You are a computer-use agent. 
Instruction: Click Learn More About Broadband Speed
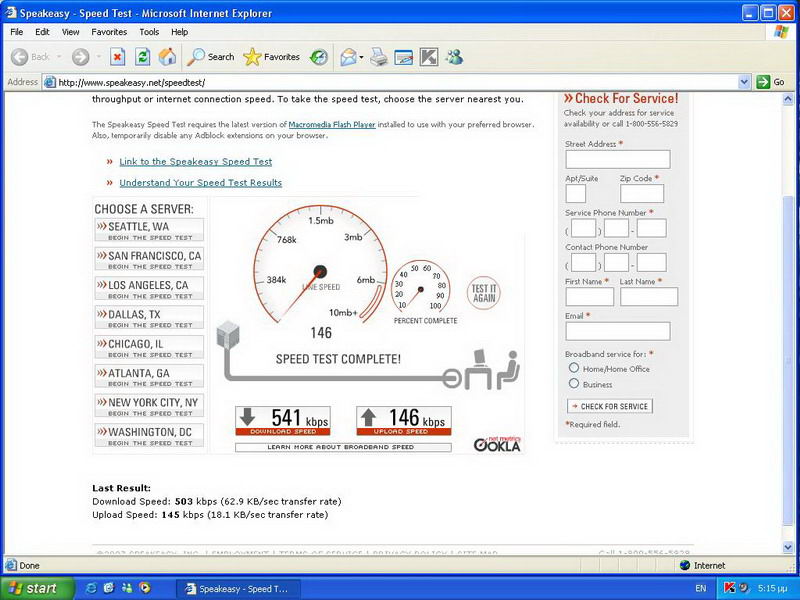click(x=343, y=447)
